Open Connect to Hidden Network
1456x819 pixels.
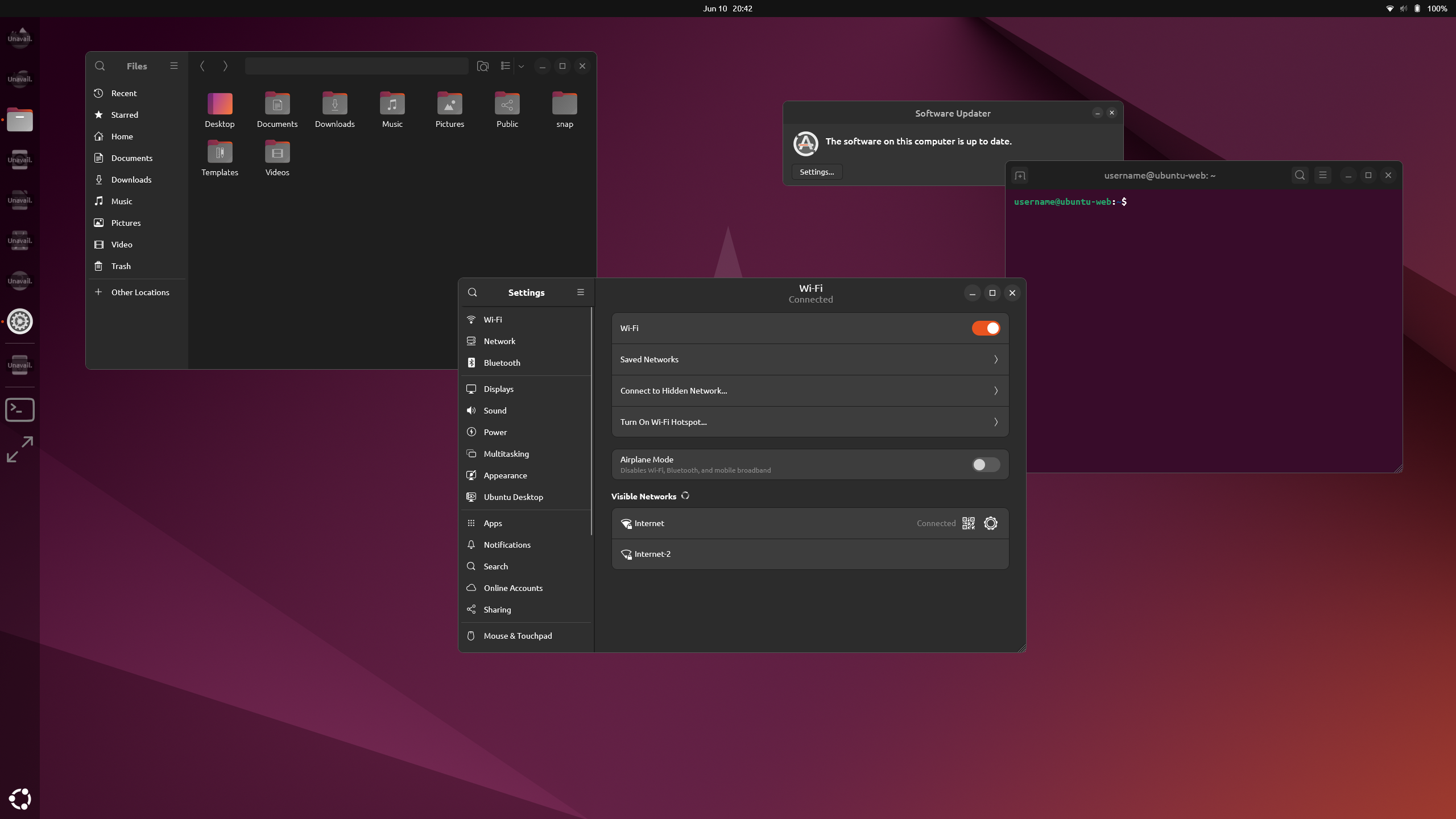click(x=810, y=391)
